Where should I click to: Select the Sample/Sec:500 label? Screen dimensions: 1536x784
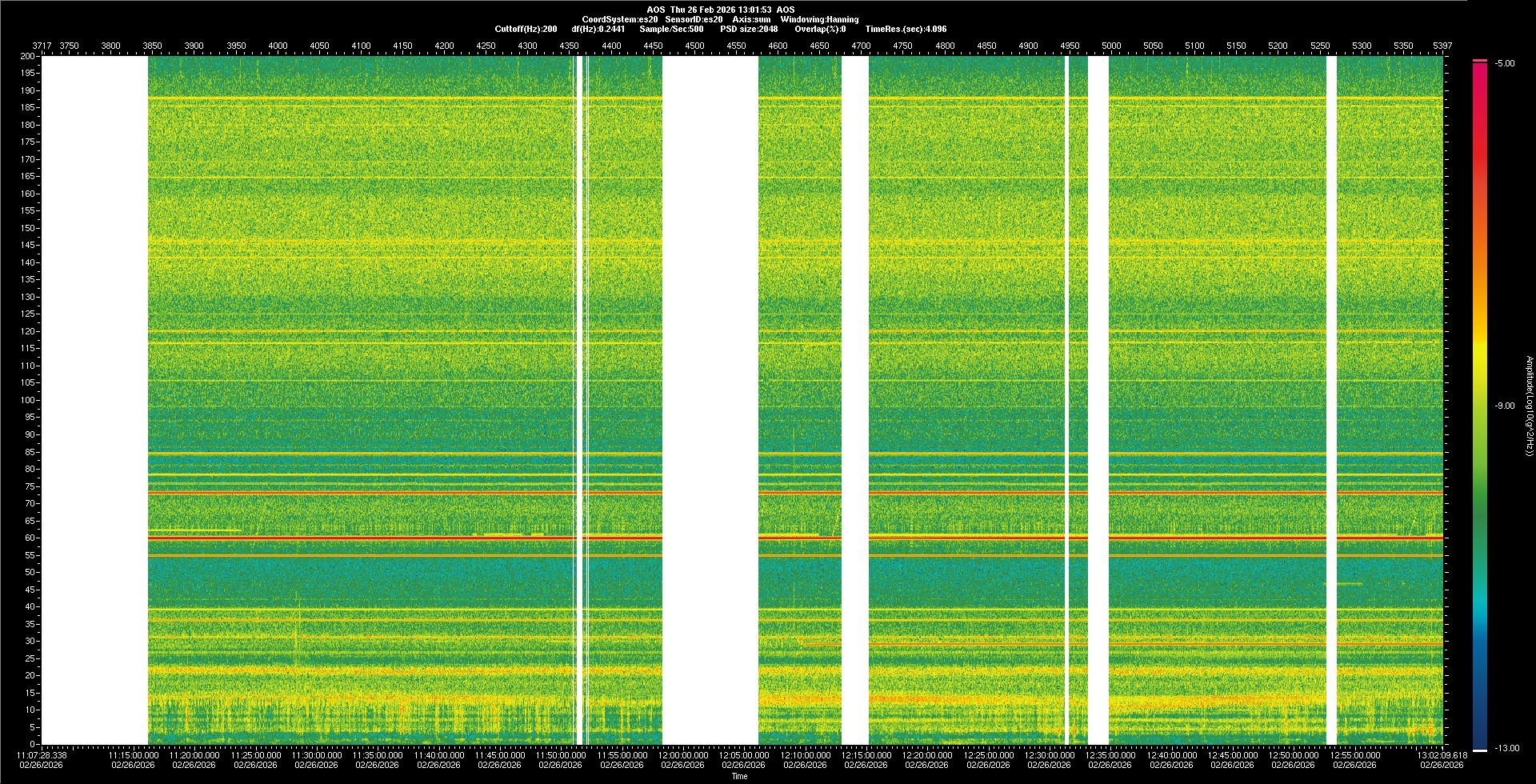(x=671, y=29)
